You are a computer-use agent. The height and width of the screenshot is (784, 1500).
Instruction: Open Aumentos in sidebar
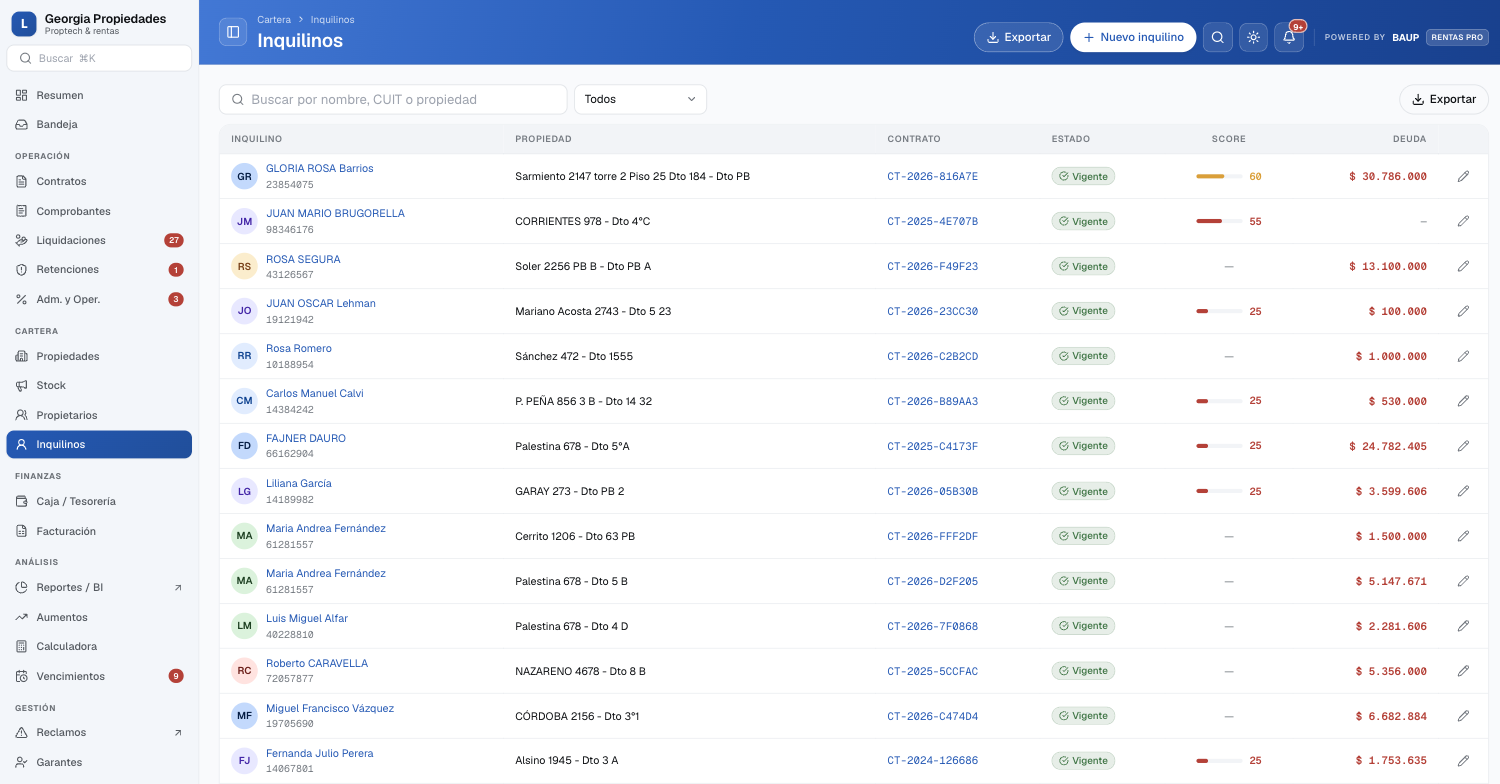tap(99, 617)
